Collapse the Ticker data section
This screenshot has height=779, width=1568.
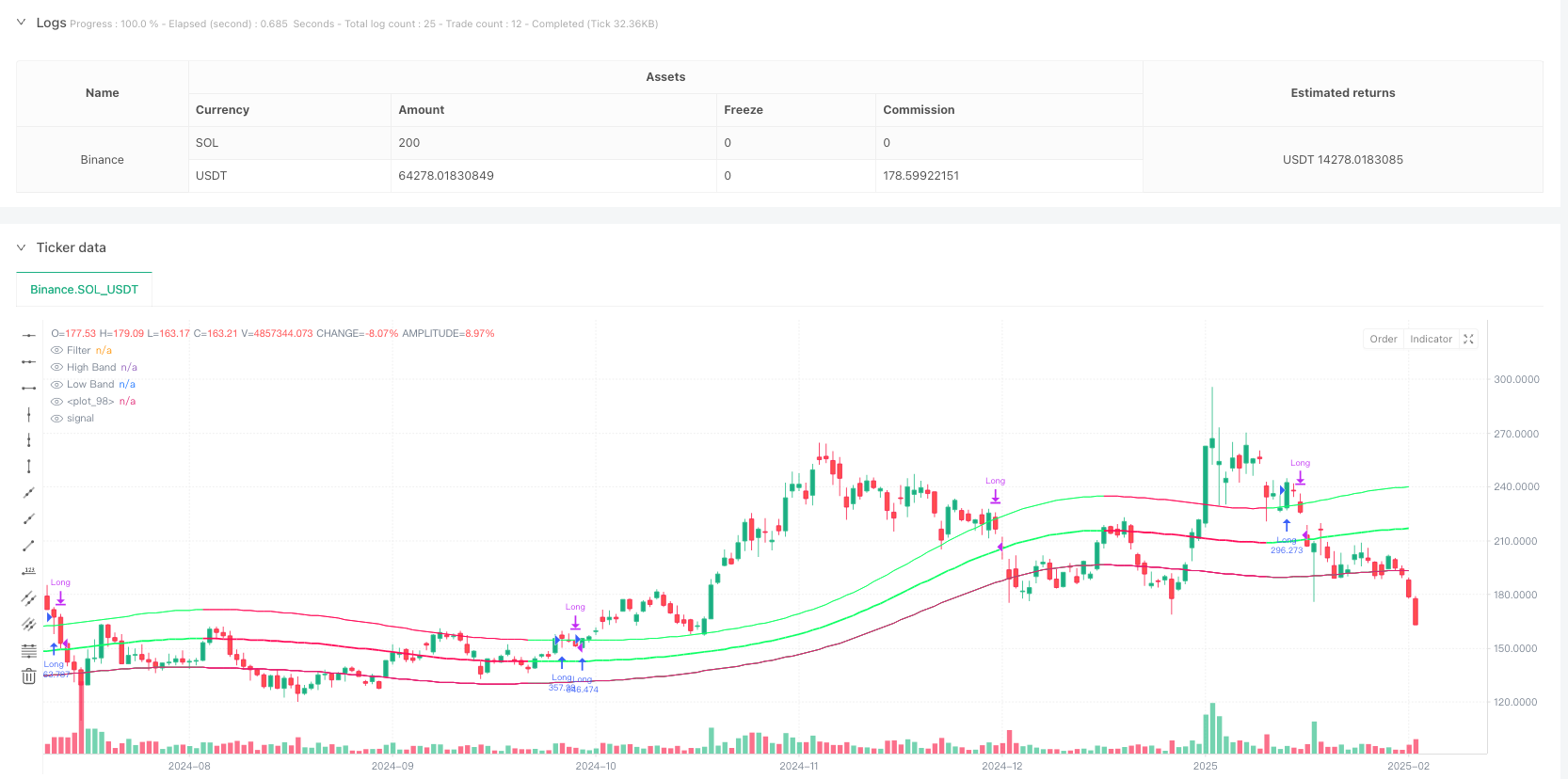click(21, 247)
